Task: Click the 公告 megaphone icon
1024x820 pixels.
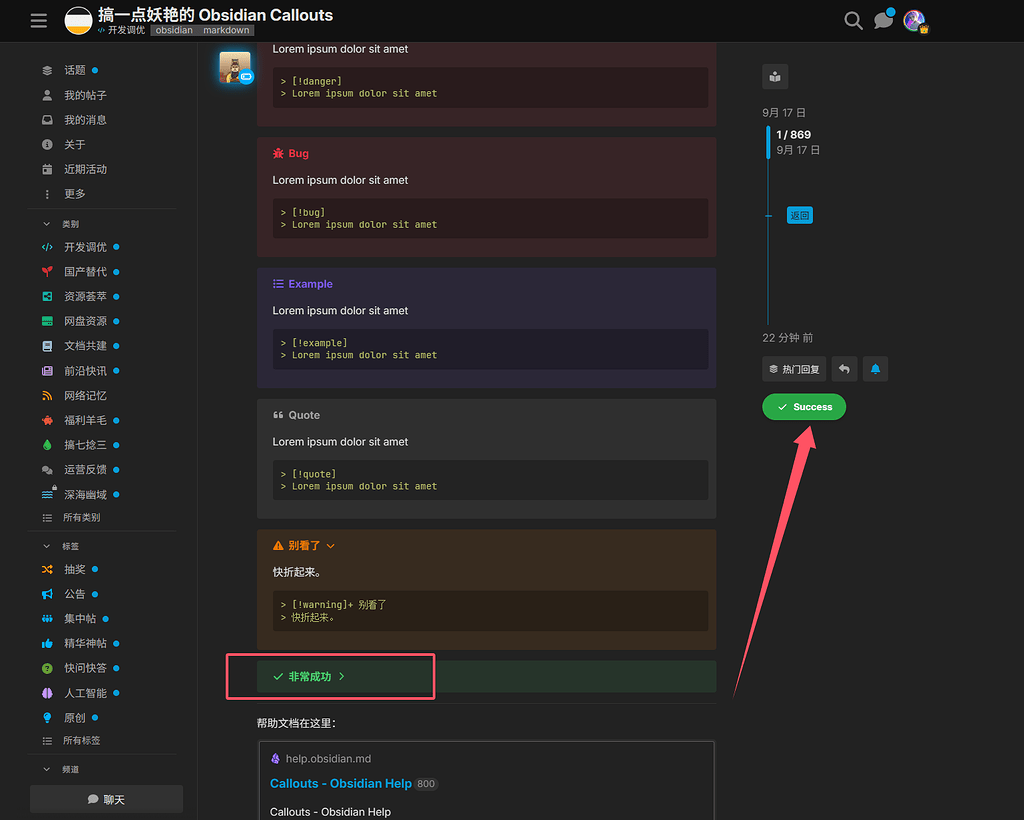Action: (47, 594)
